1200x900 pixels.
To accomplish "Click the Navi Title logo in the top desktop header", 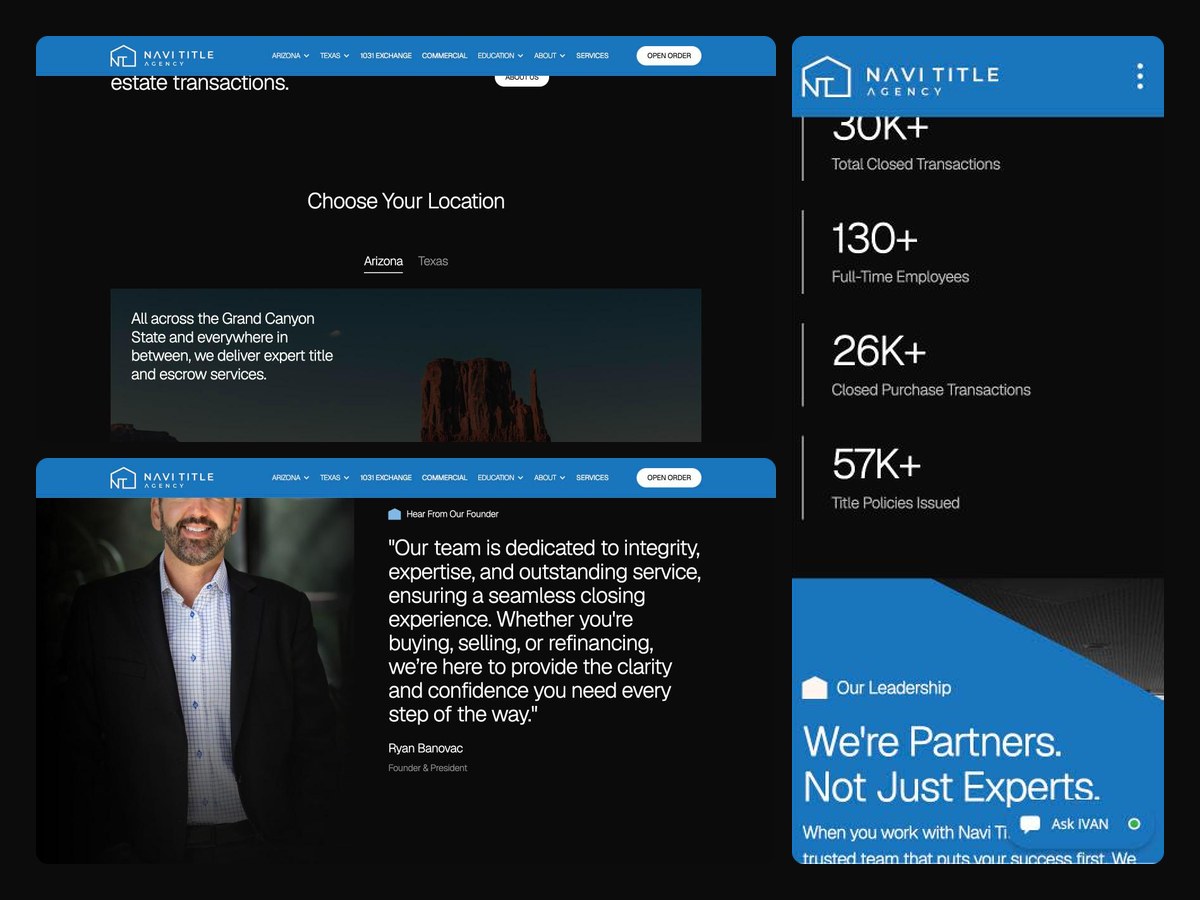I will [162, 56].
